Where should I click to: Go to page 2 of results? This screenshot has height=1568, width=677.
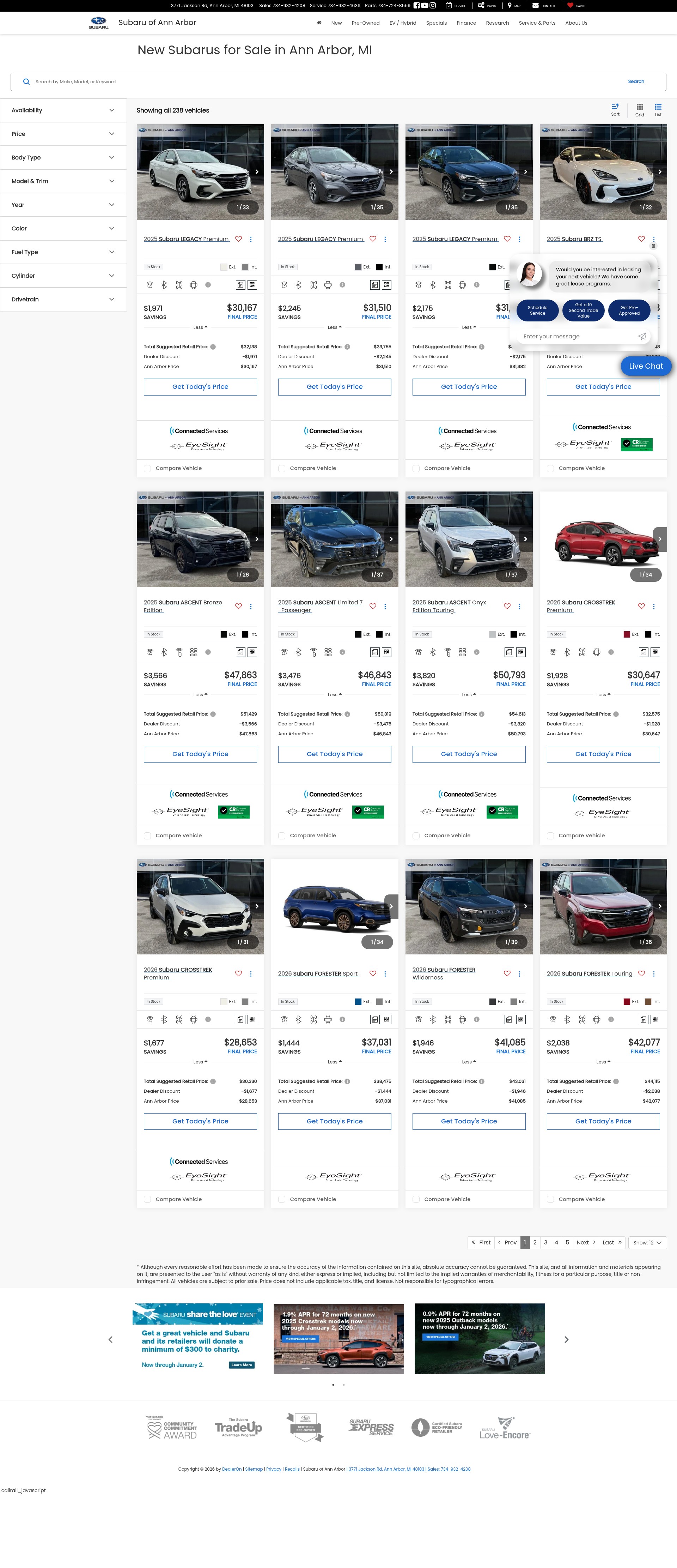coord(535,1242)
